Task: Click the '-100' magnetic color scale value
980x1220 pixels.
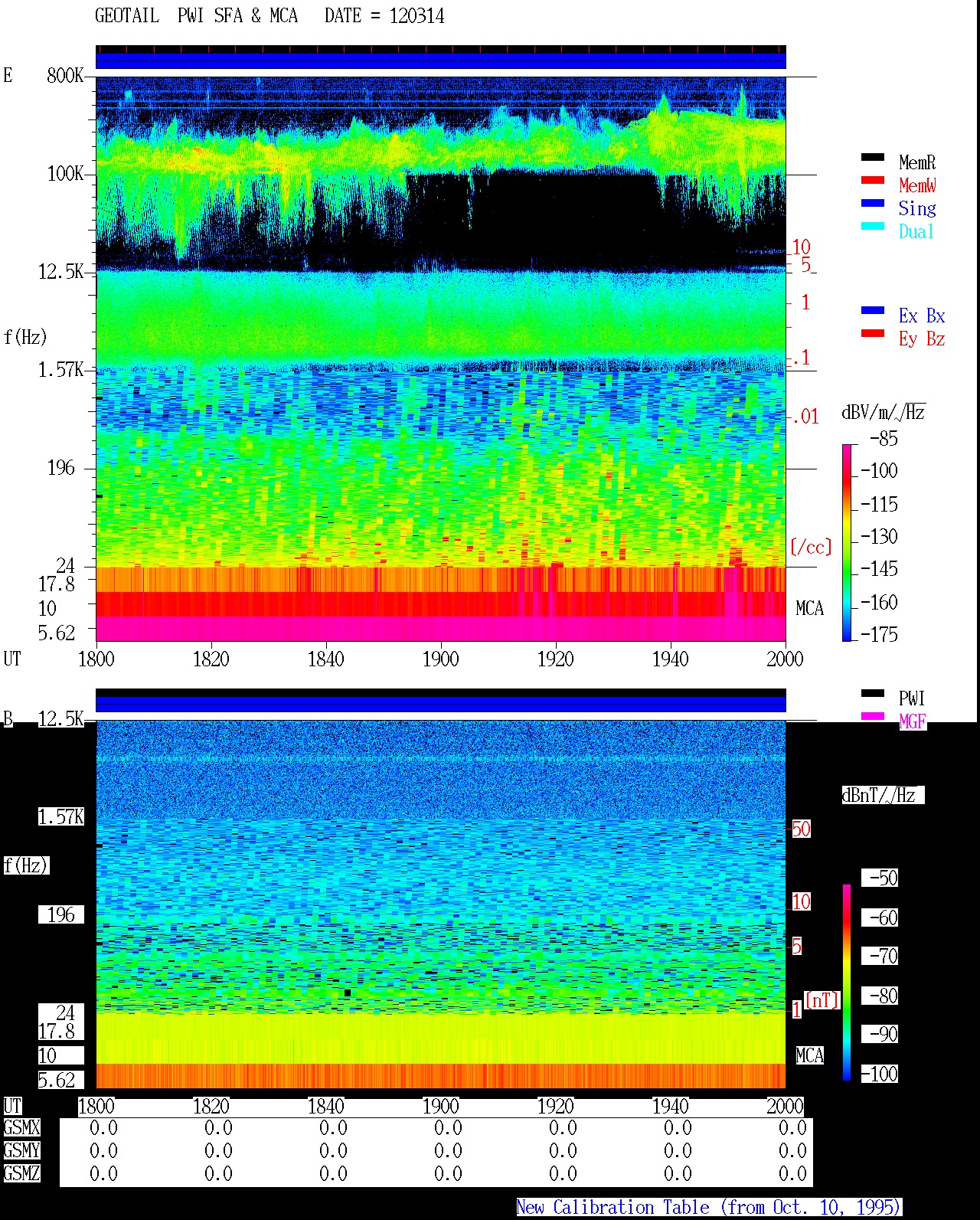Action: (x=879, y=1074)
